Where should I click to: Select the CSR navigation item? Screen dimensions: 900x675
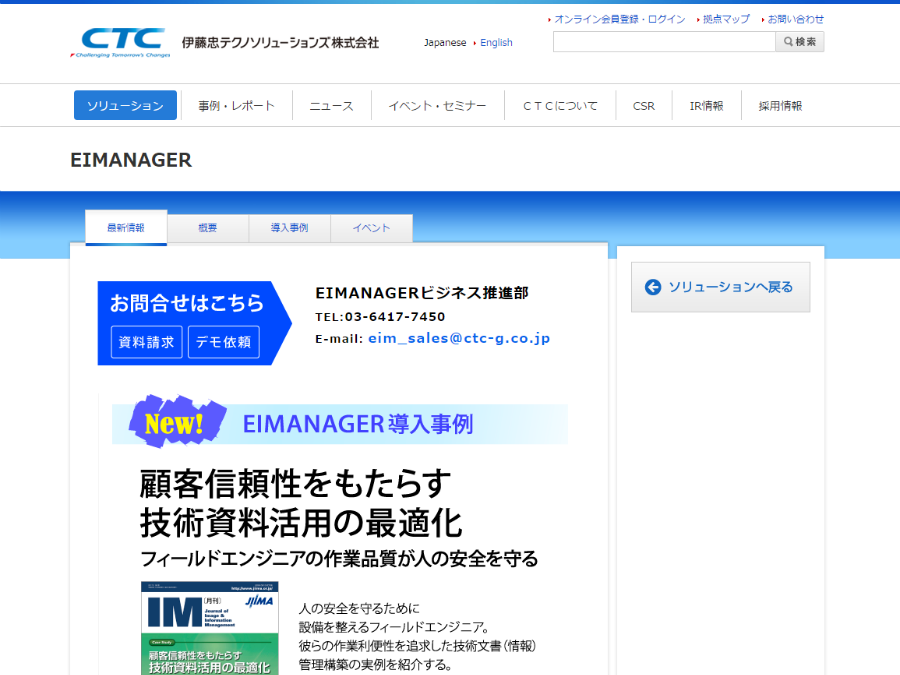click(643, 104)
